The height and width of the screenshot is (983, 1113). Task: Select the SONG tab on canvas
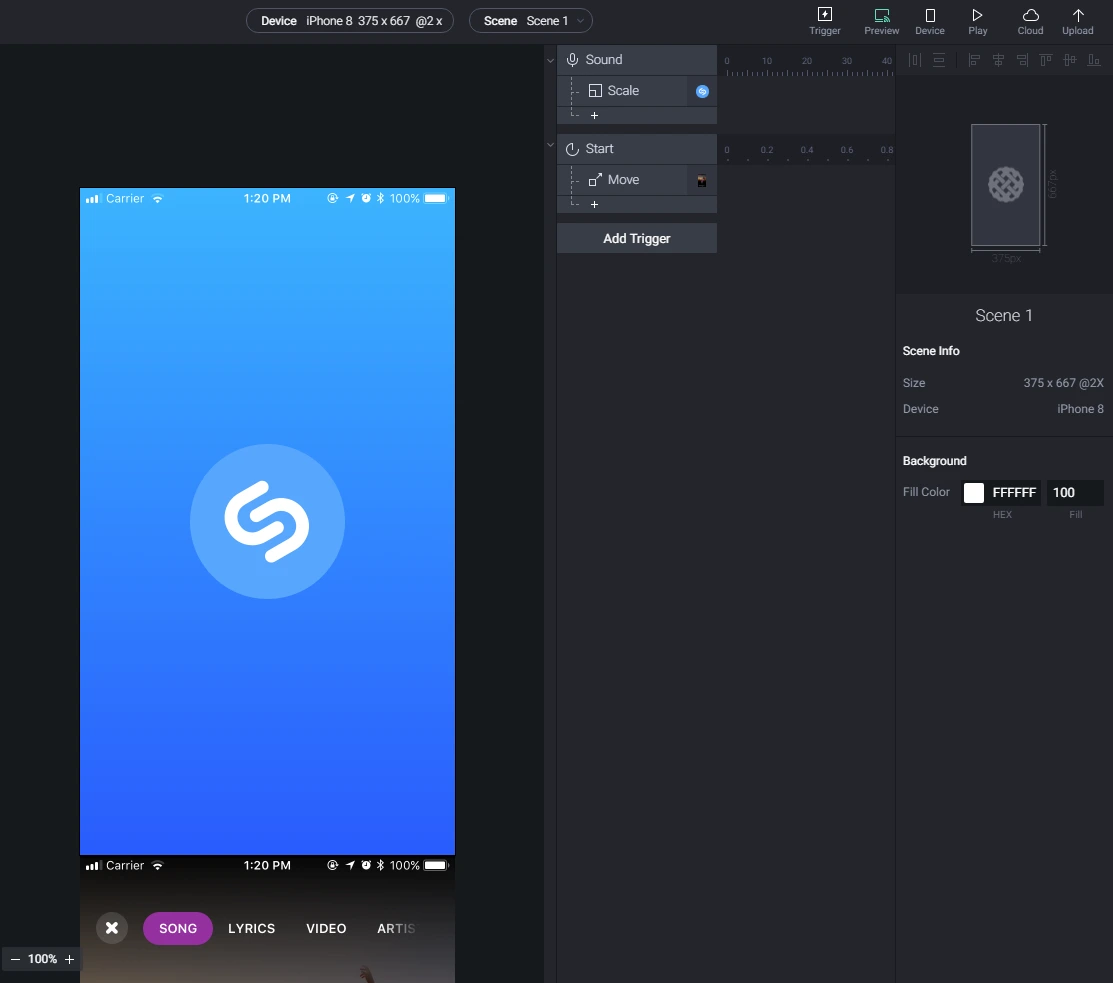coord(177,928)
